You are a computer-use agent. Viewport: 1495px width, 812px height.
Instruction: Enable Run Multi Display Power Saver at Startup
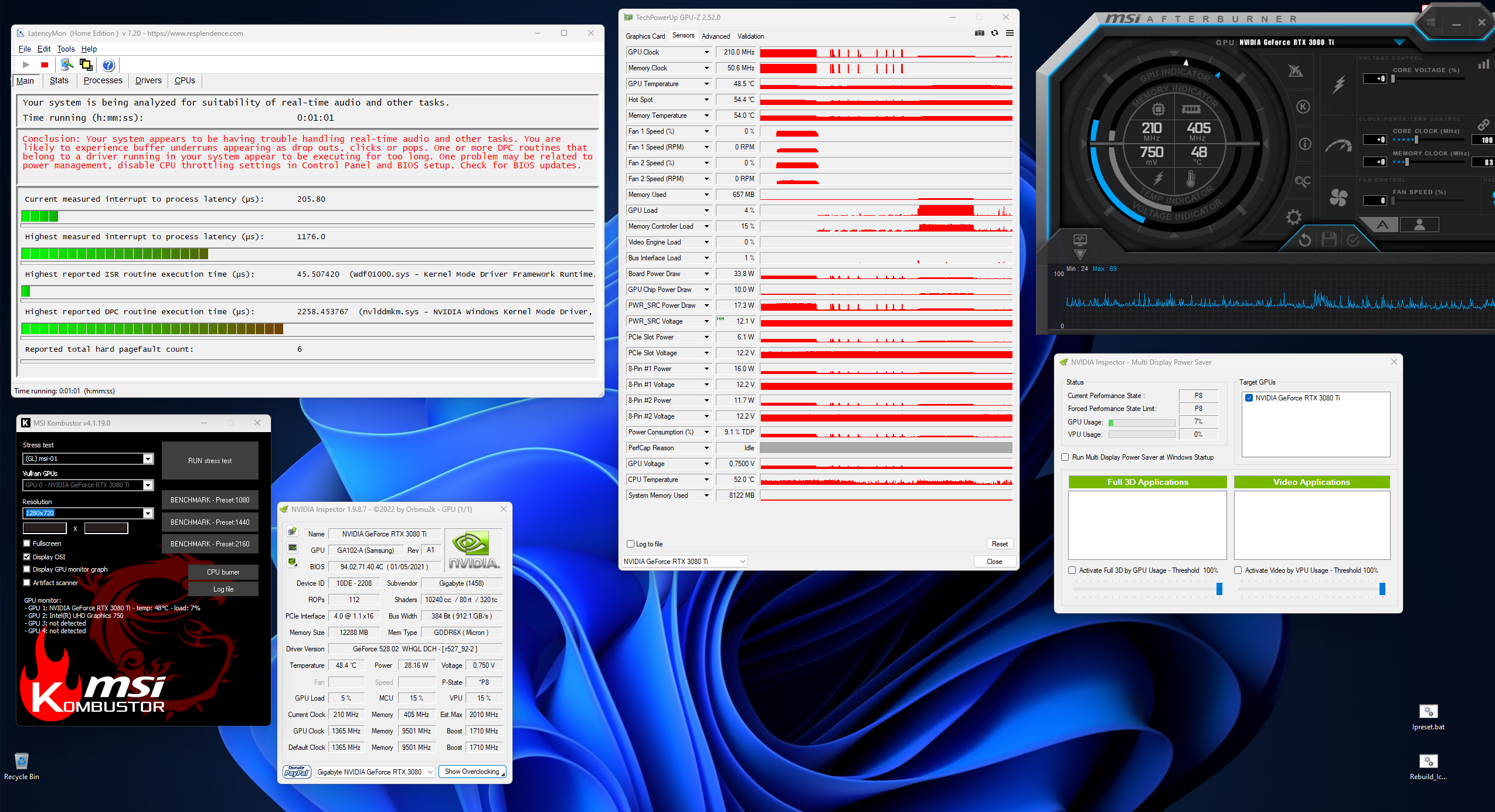pyautogui.click(x=1065, y=457)
